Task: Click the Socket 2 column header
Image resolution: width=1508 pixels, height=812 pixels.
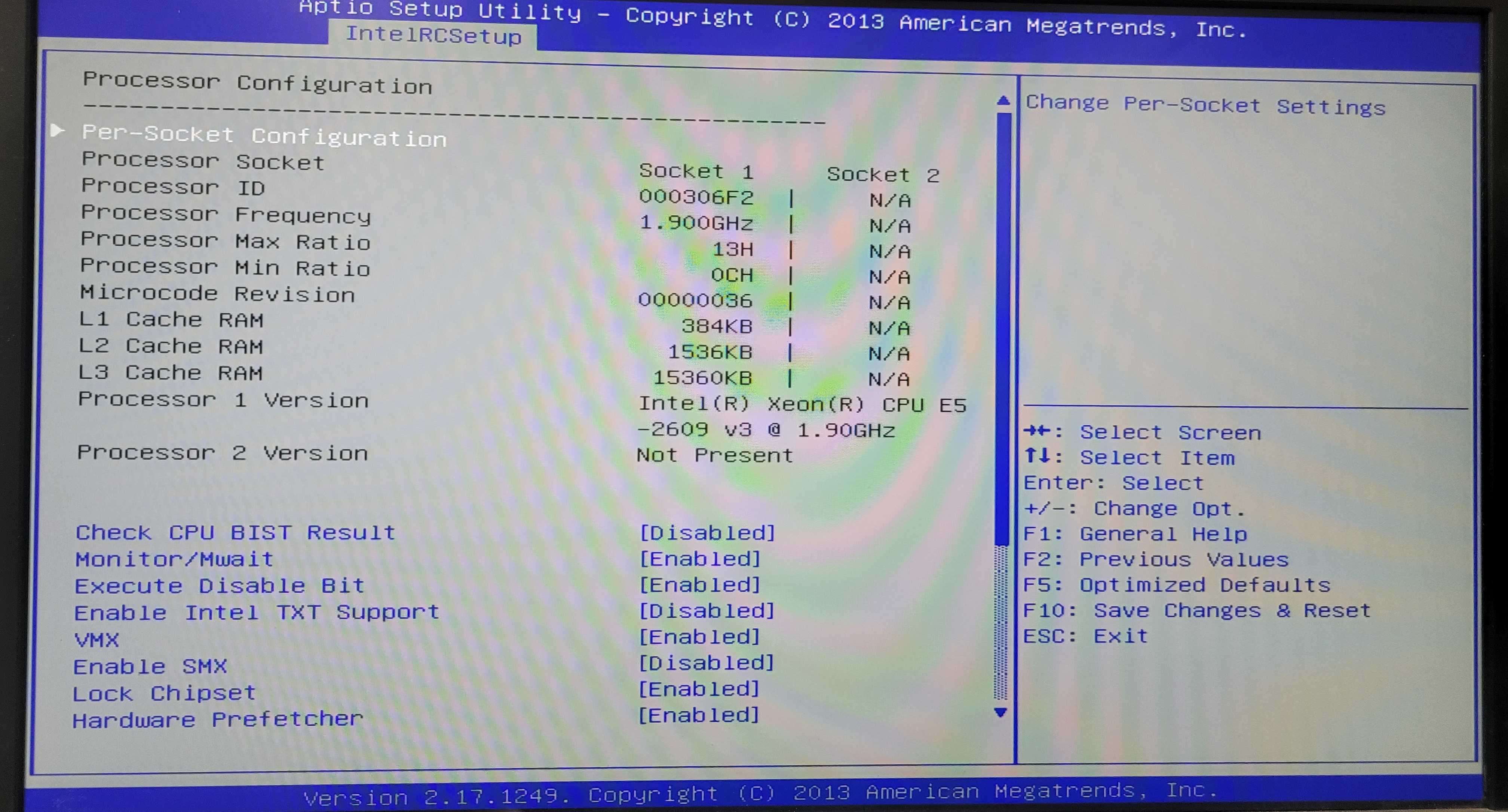Action: click(x=883, y=174)
